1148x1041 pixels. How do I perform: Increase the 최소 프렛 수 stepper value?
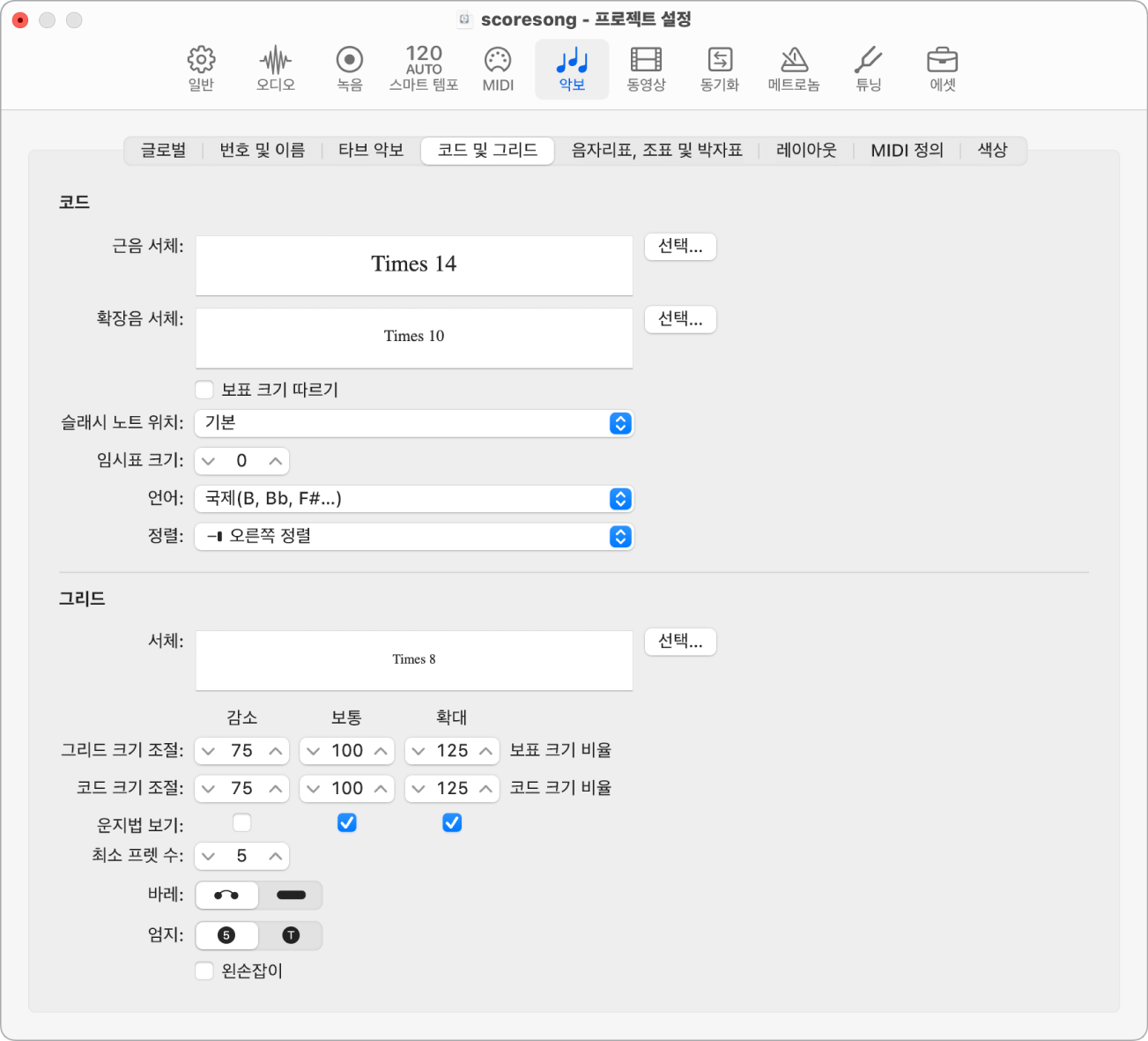[276, 856]
